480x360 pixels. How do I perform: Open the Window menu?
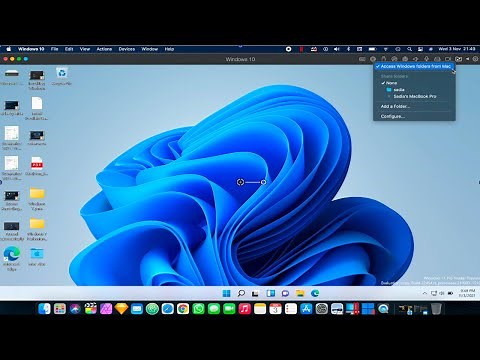[x=149, y=49]
